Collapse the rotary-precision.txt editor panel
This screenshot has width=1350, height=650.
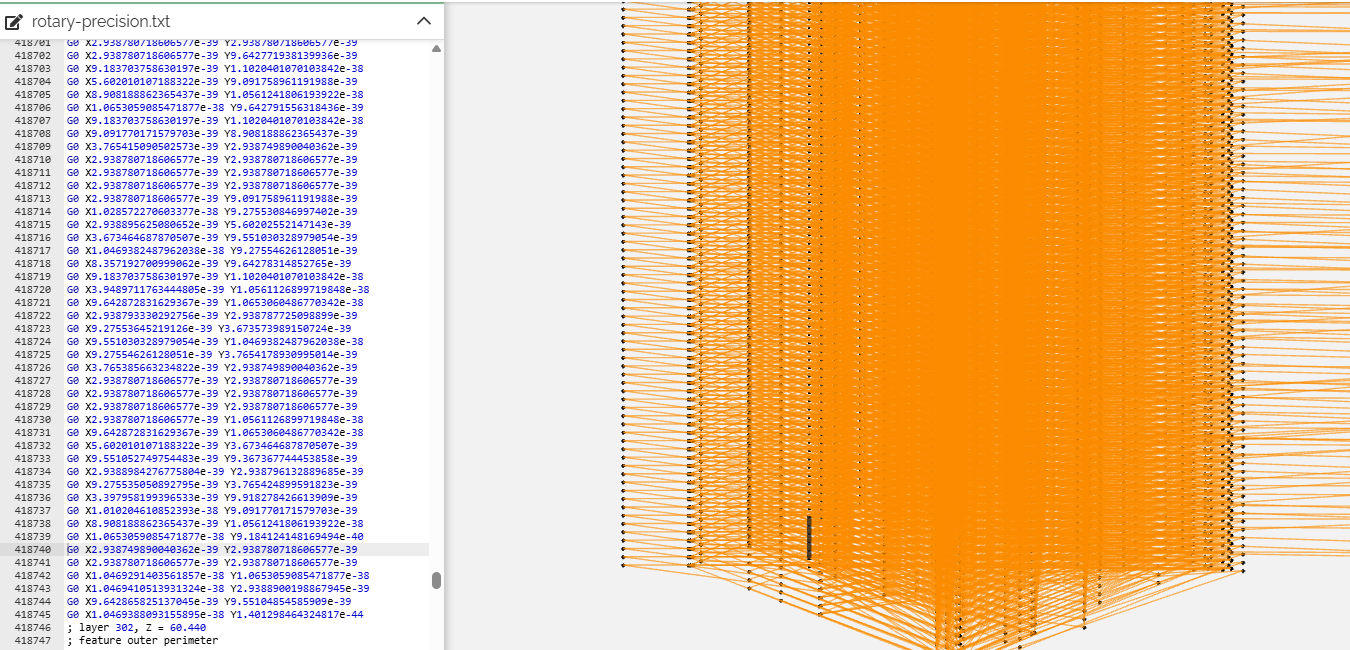[423, 21]
